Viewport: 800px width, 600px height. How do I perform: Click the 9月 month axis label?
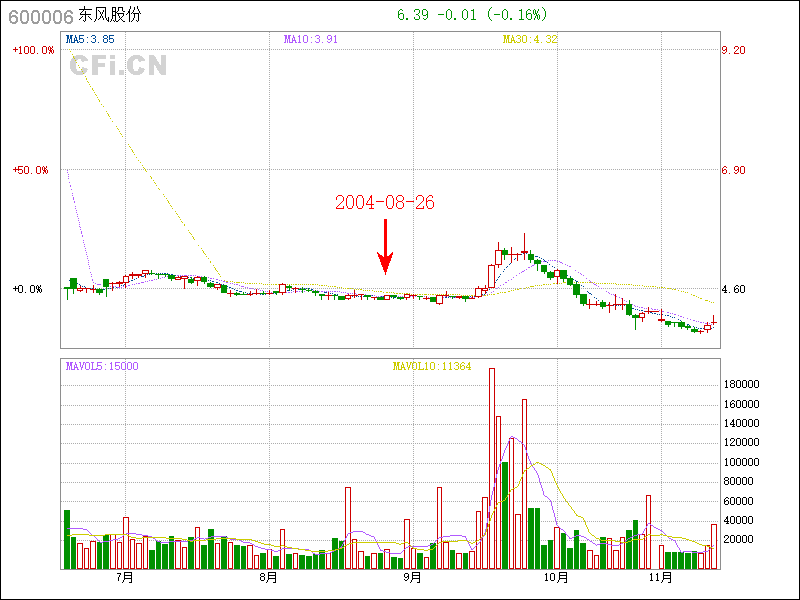pyautogui.click(x=411, y=577)
